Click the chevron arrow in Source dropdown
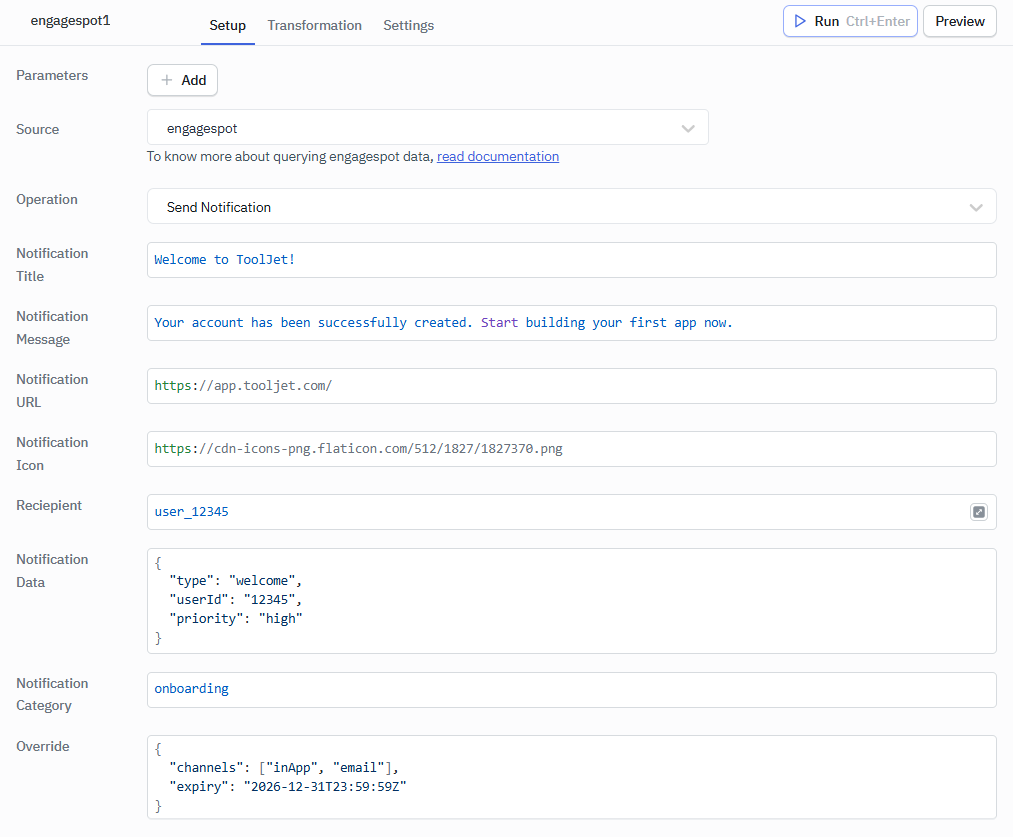The image size is (1013, 837). pos(688,128)
